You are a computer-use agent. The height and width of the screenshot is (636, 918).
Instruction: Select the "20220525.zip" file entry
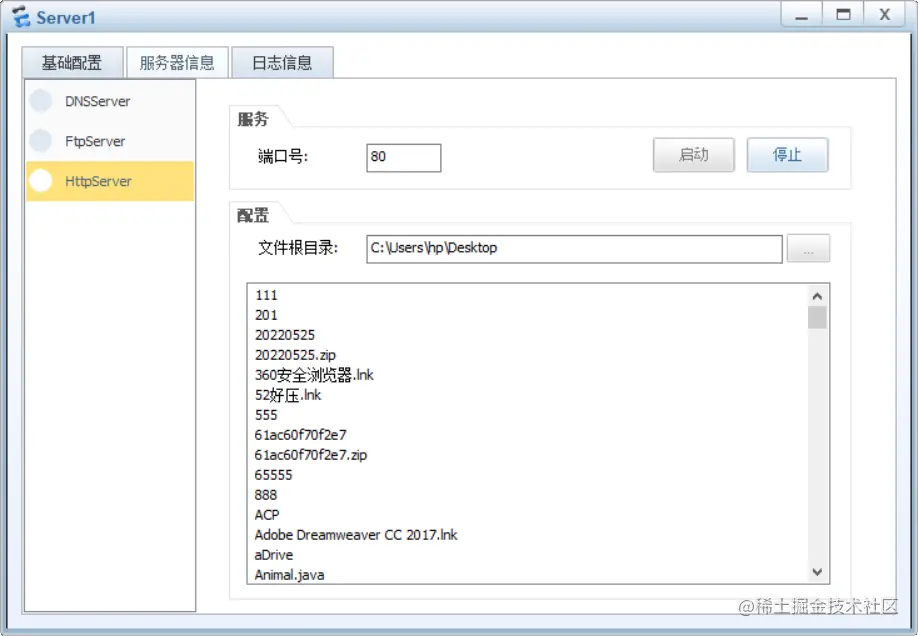[x=296, y=355]
